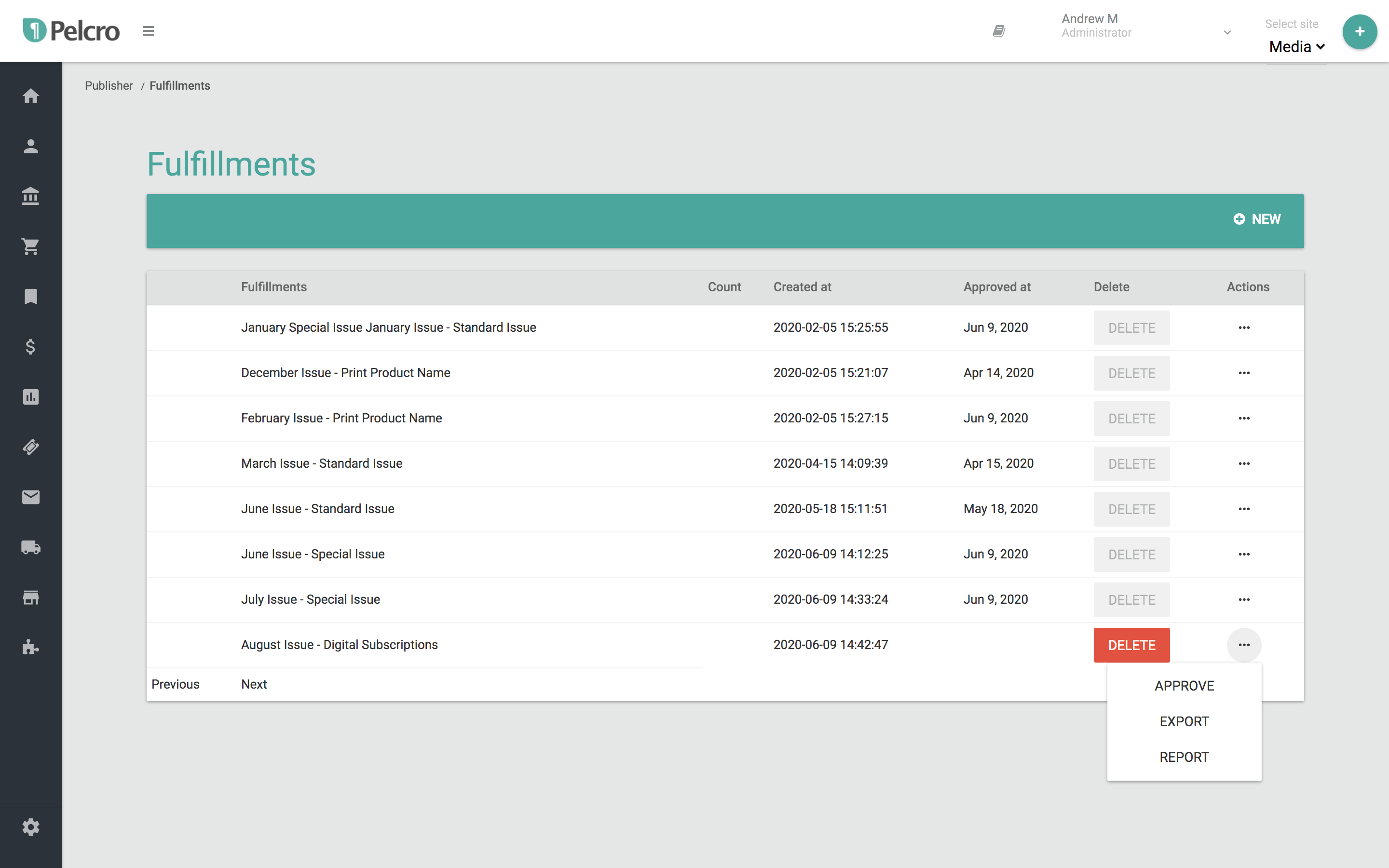Open the customers person icon in sidebar

tap(31, 147)
